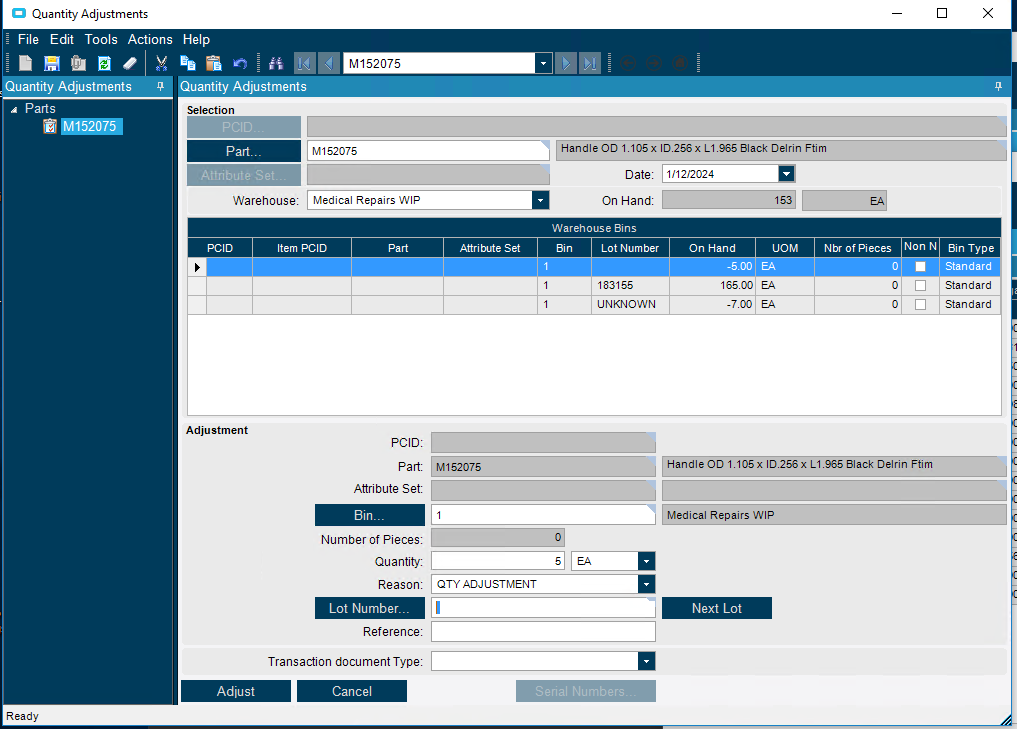
Task: Click the New record toolbar icon
Action: 26,63
